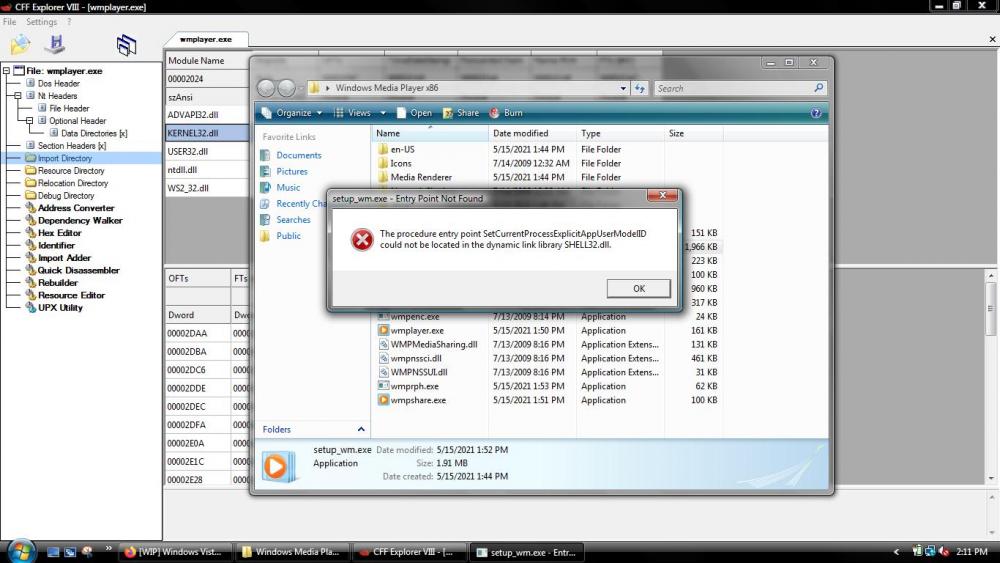
Task: Collapse the File: wmplayer.exe tree root
Action: (x=6, y=71)
